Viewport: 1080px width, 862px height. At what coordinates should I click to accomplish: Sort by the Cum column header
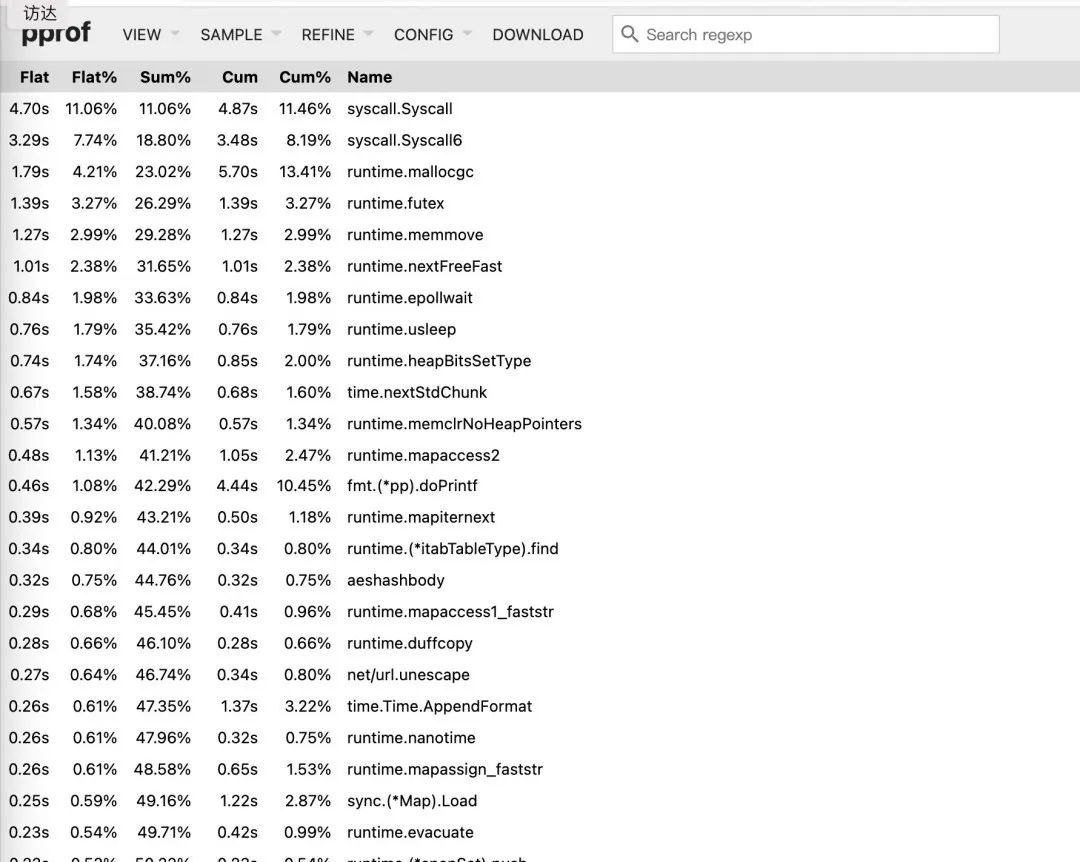pyautogui.click(x=240, y=77)
